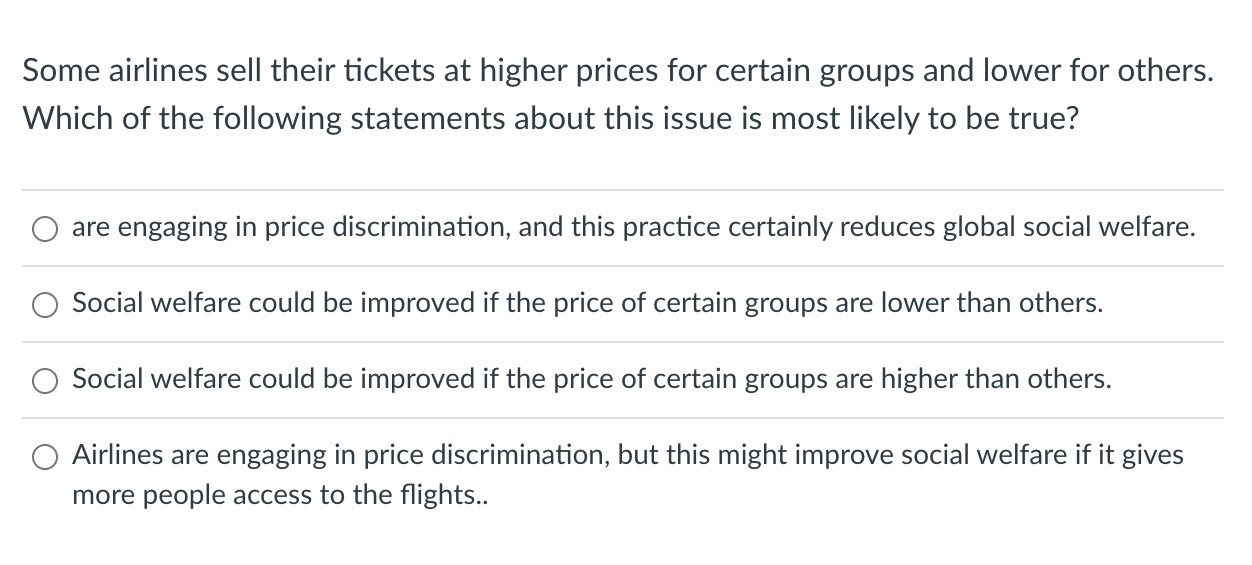Click answer text ending 'are lower than others.'
1252x565 pixels.
[x=588, y=304]
